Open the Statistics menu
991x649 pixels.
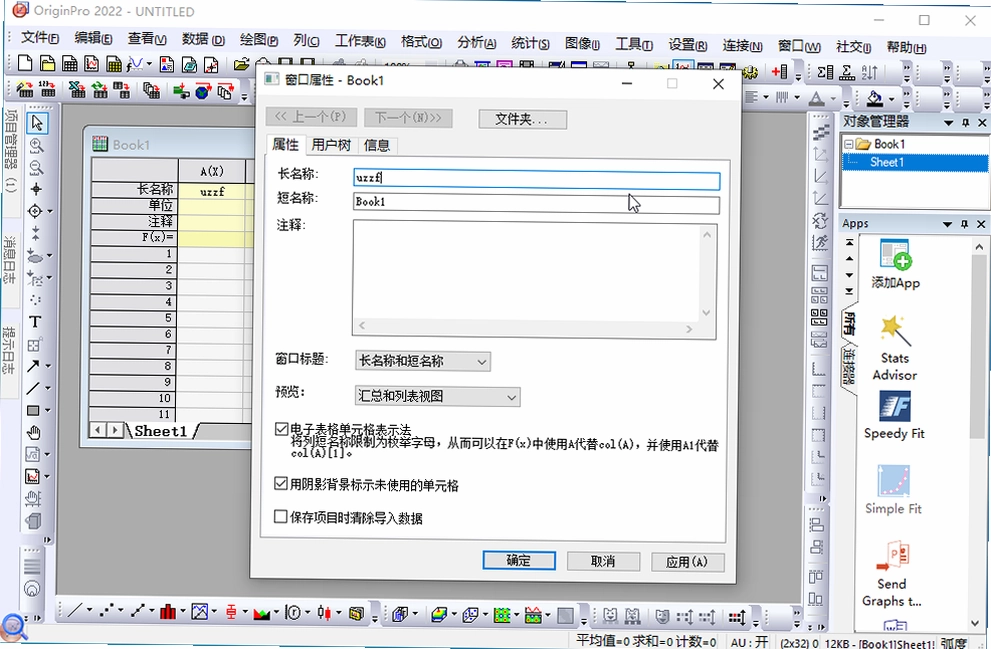tap(530, 43)
